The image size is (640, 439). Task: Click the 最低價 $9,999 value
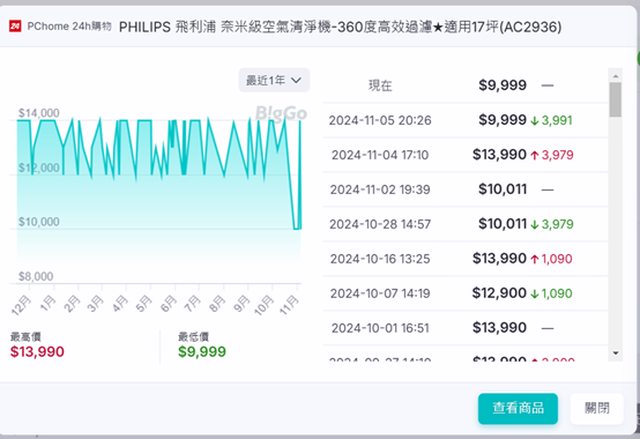tap(202, 351)
